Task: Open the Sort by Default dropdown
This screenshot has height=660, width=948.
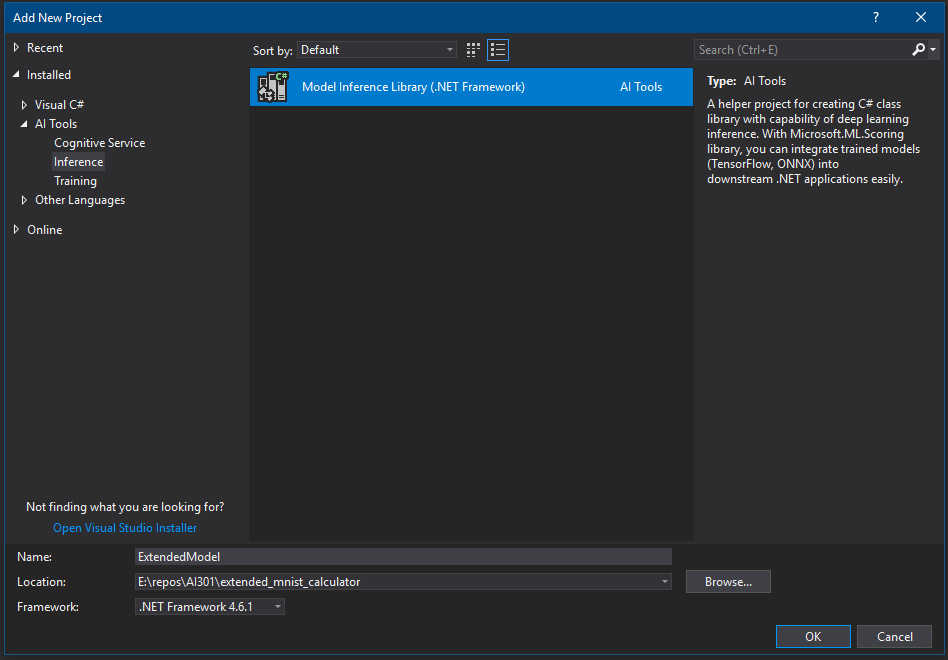Action: [x=377, y=50]
